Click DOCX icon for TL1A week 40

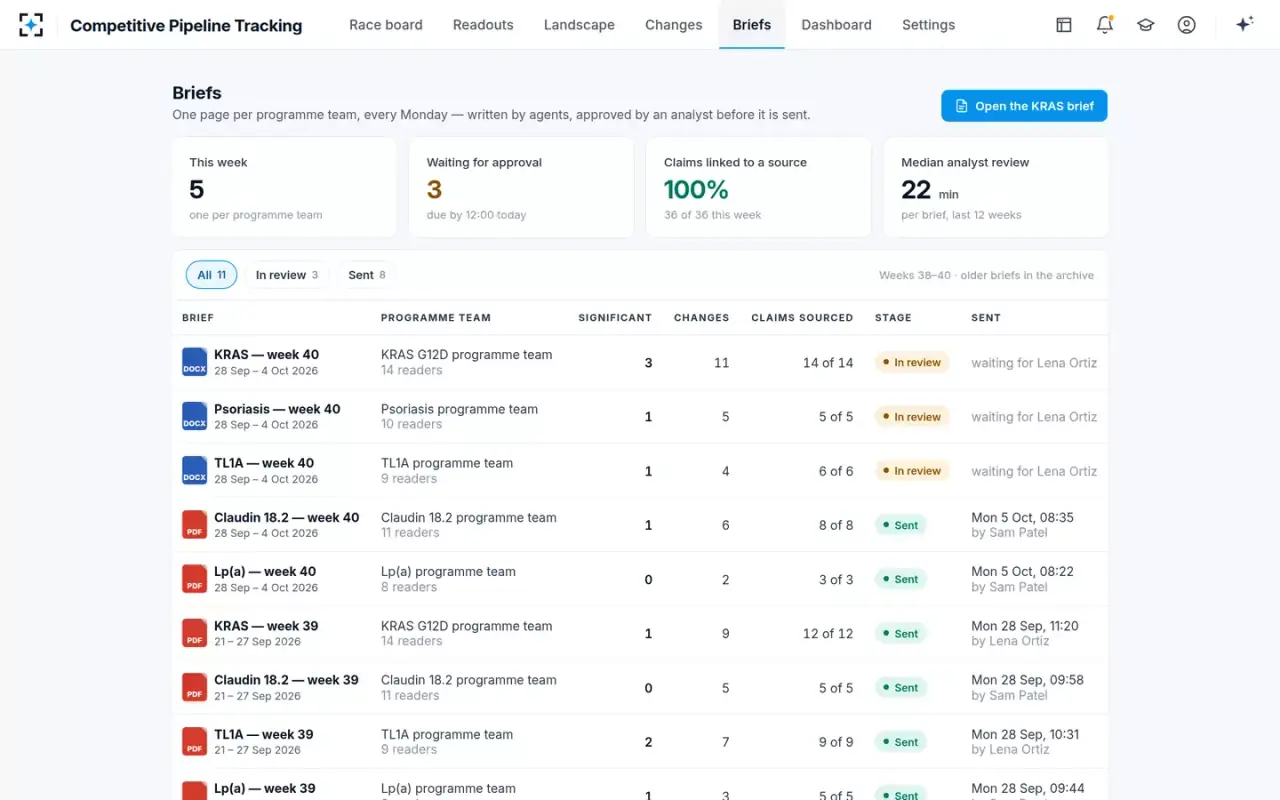pyautogui.click(x=194, y=470)
